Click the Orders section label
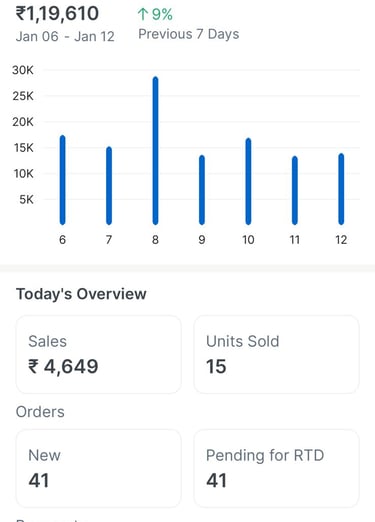 [40, 412]
